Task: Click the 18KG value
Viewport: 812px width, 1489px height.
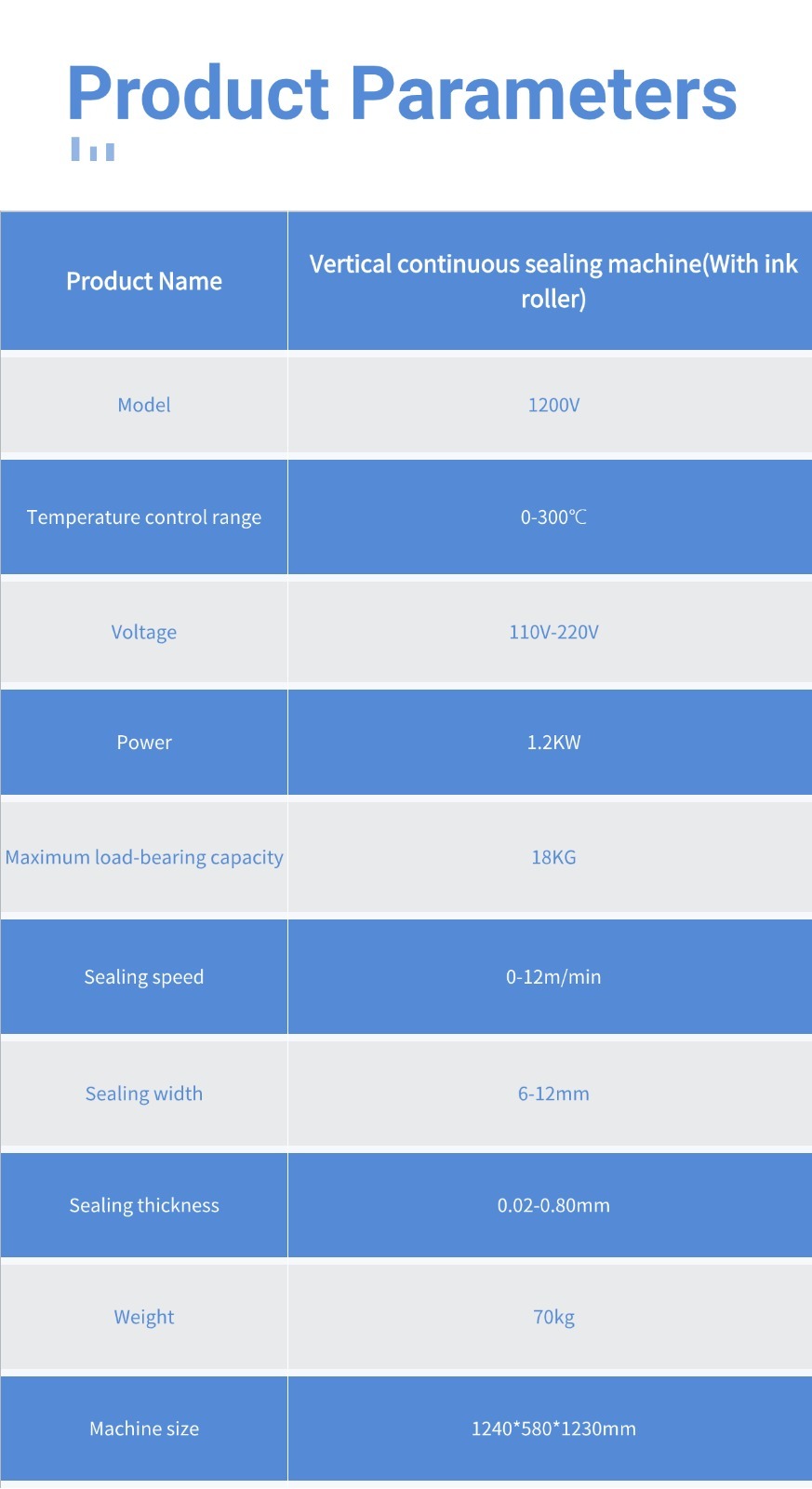Action: pos(553,857)
